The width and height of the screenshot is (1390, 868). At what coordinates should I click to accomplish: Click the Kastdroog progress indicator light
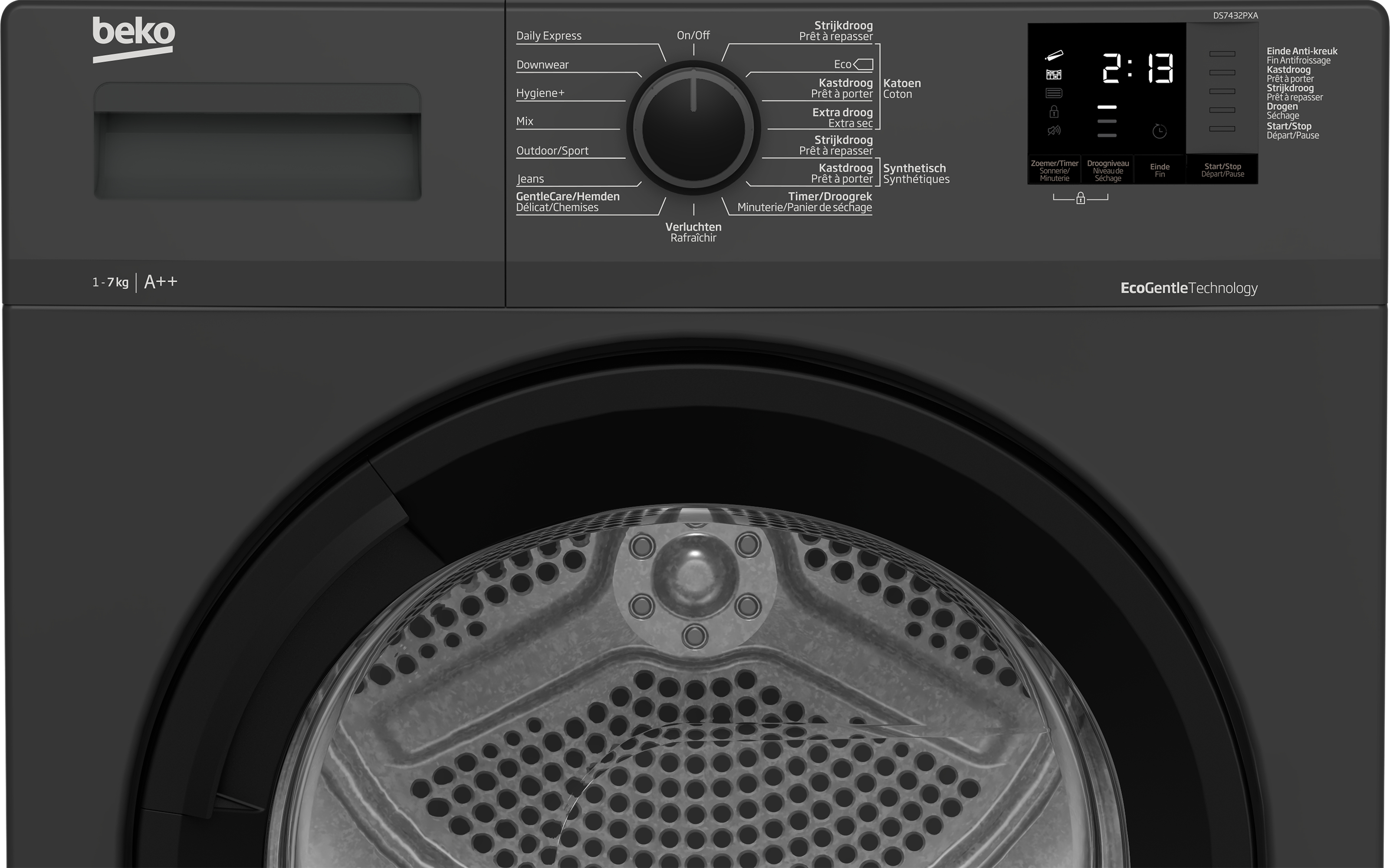click(x=1222, y=73)
